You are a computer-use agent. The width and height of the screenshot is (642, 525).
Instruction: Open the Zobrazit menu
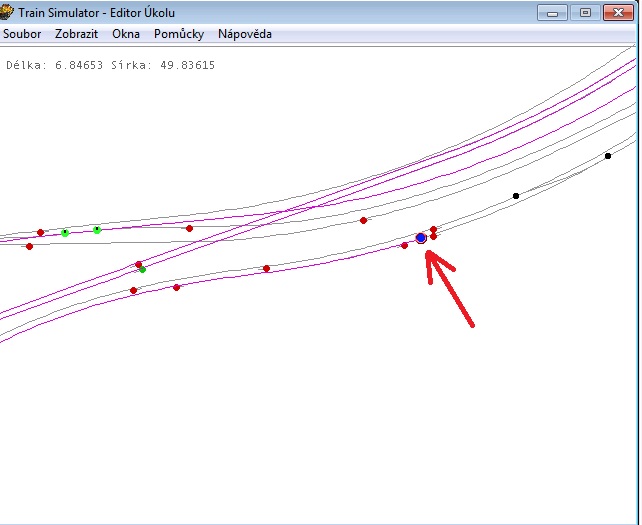[77, 34]
